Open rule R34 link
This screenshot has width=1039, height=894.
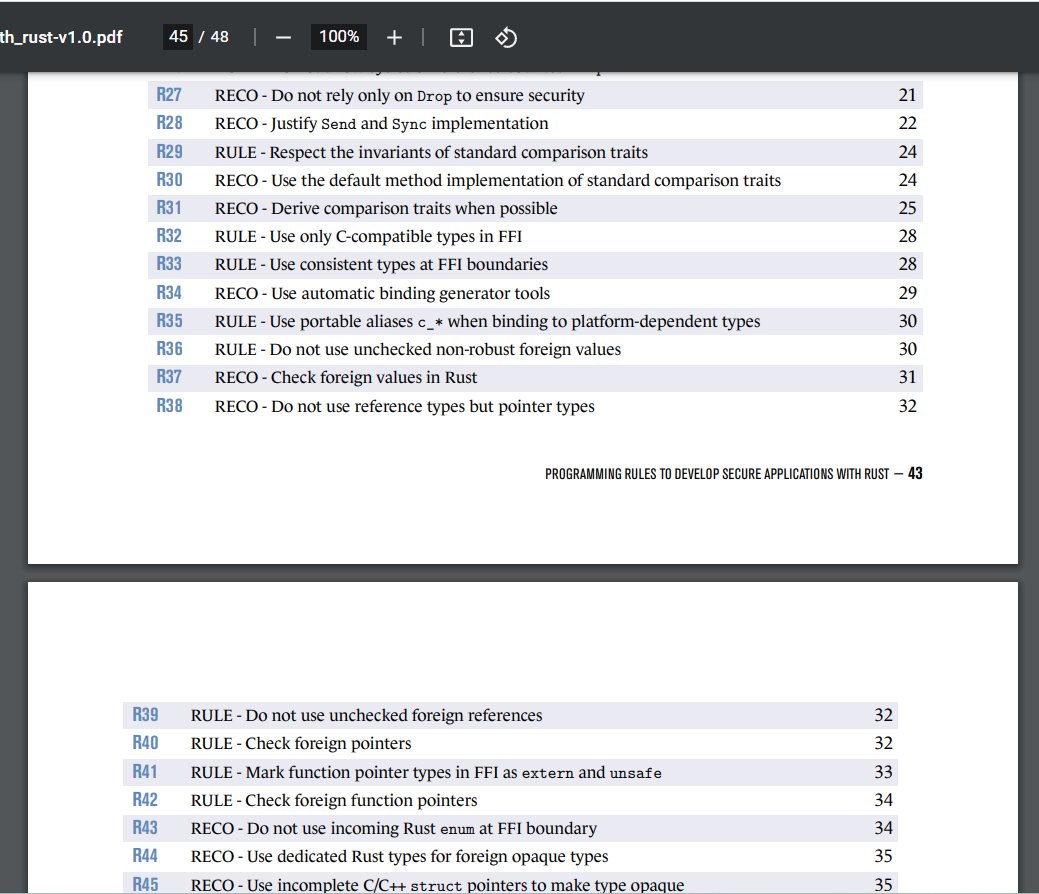click(x=169, y=293)
